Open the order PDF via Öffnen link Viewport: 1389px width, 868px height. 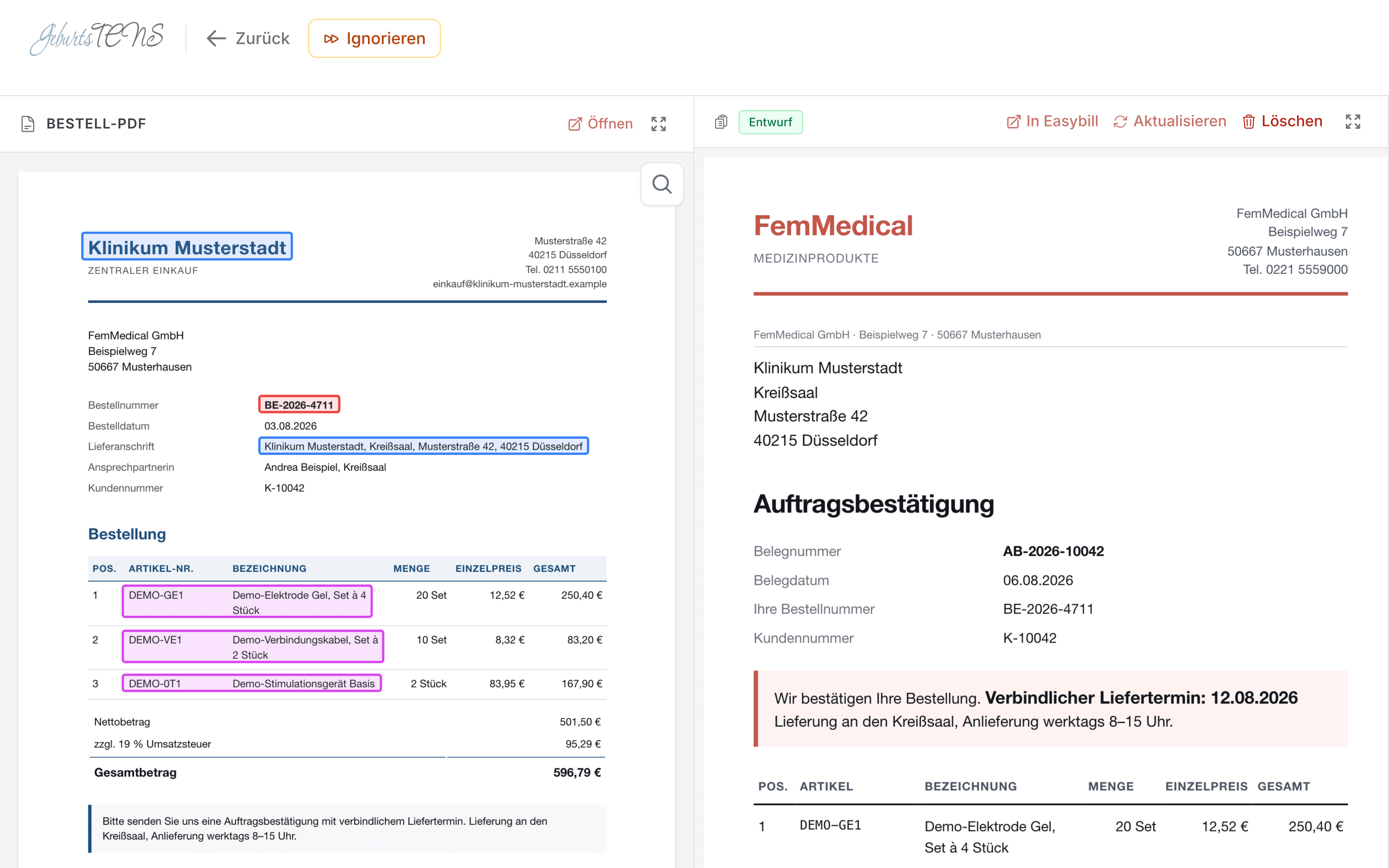click(600, 123)
